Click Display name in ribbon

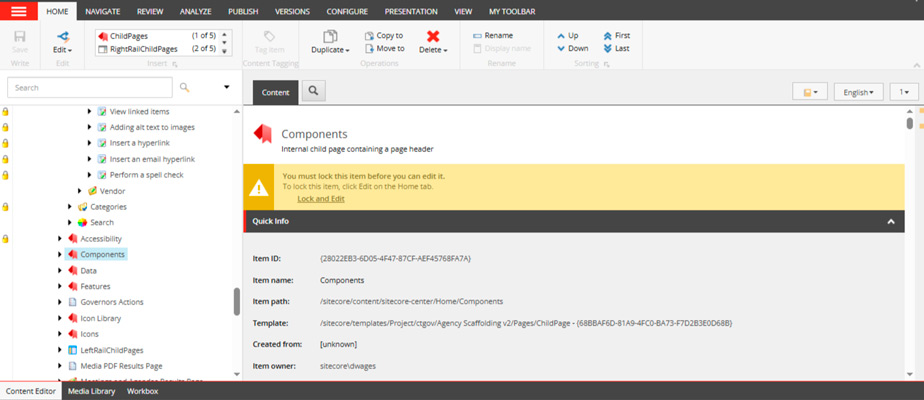click(x=502, y=48)
